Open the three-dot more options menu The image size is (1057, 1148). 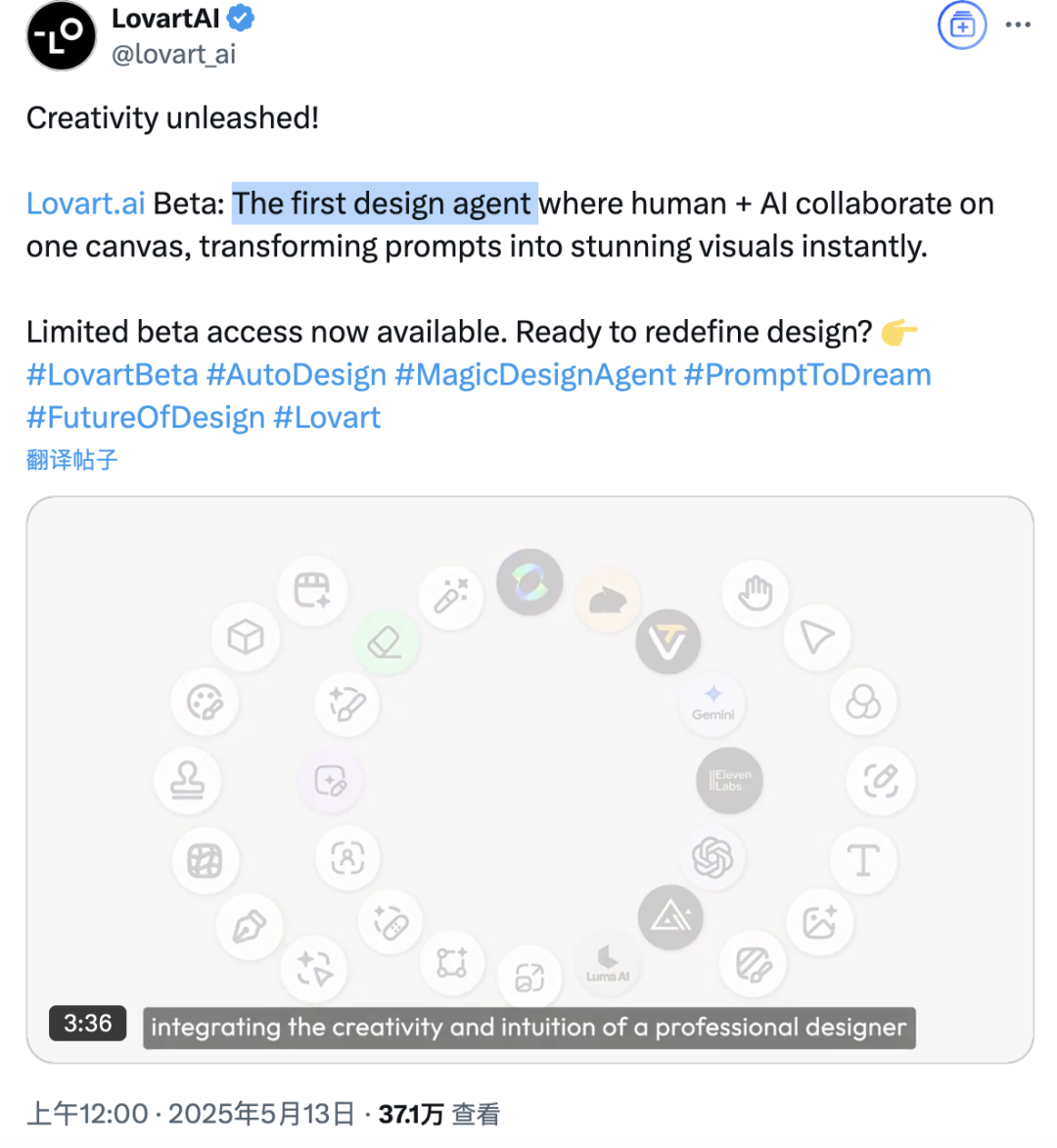pos(1018,25)
